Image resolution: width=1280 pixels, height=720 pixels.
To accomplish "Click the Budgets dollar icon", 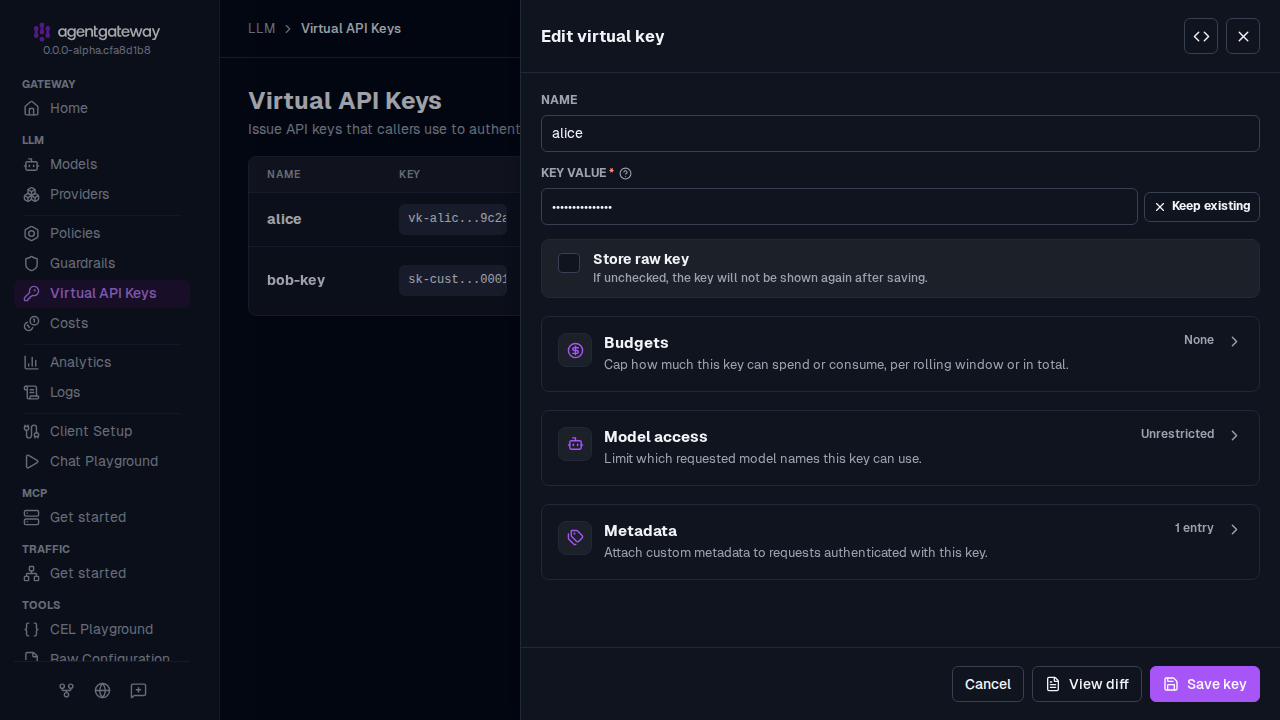I will pos(575,350).
